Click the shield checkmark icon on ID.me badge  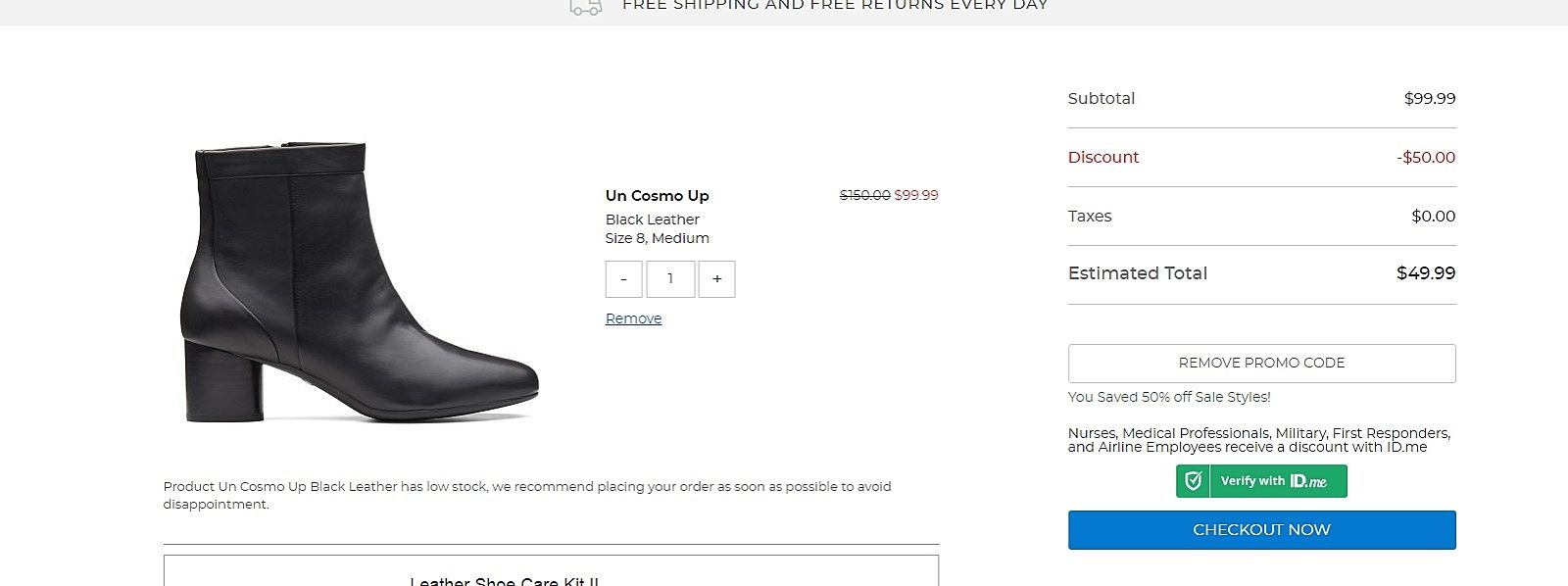1193,481
